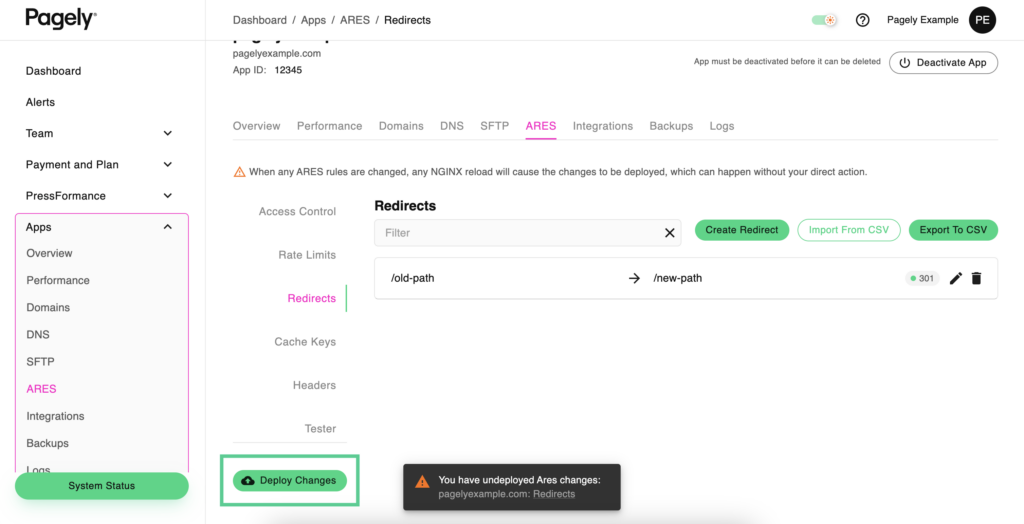Switch to the Domains tab
The image size is (1024, 524).
click(x=401, y=126)
